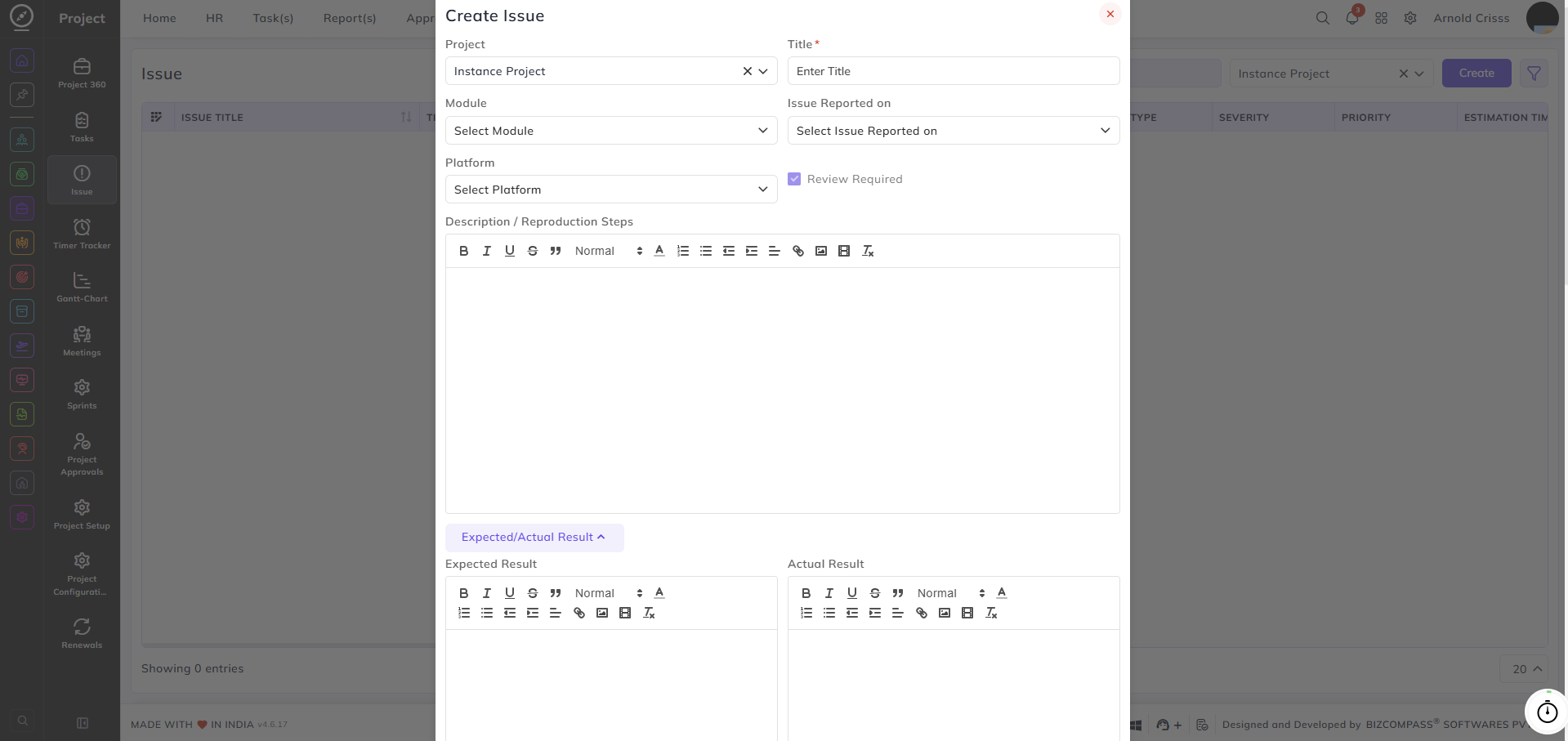
Task: Open the settings gear in header
Action: click(x=1410, y=18)
